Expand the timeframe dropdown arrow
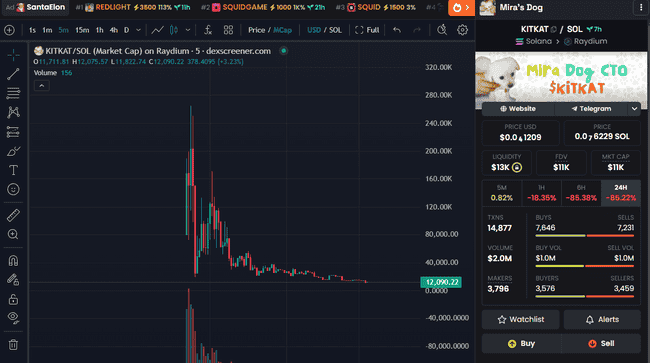This screenshot has height=363, width=650. [138, 30]
